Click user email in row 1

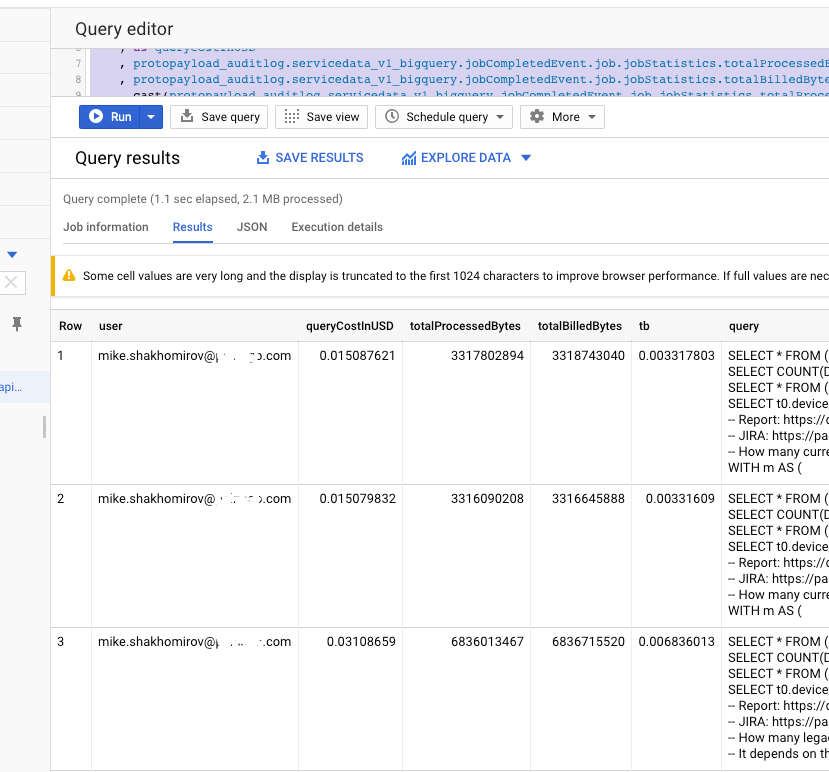pos(195,355)
